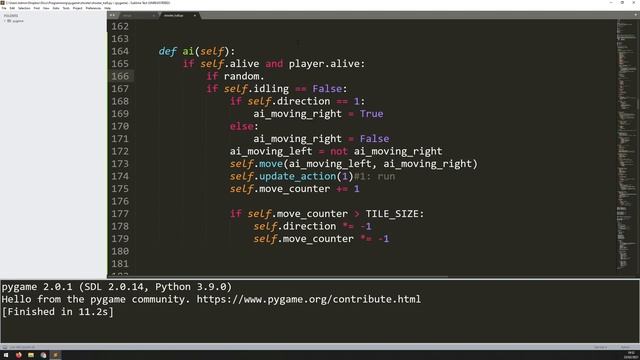Viewport: 640px width, 360px height.
Task: Click 'def ai(self):' function definition
Action: [x=197, y=51]
